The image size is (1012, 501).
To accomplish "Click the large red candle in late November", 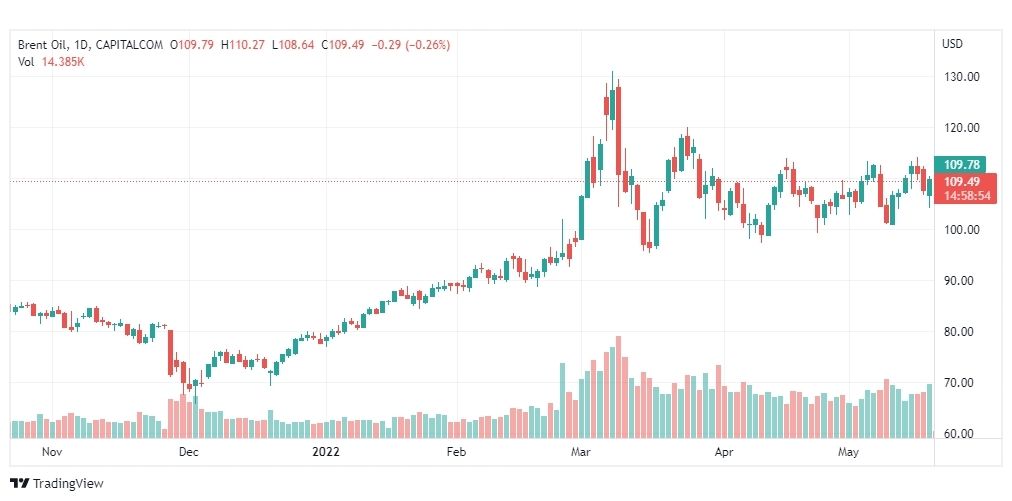I will (x=171, y=352).
